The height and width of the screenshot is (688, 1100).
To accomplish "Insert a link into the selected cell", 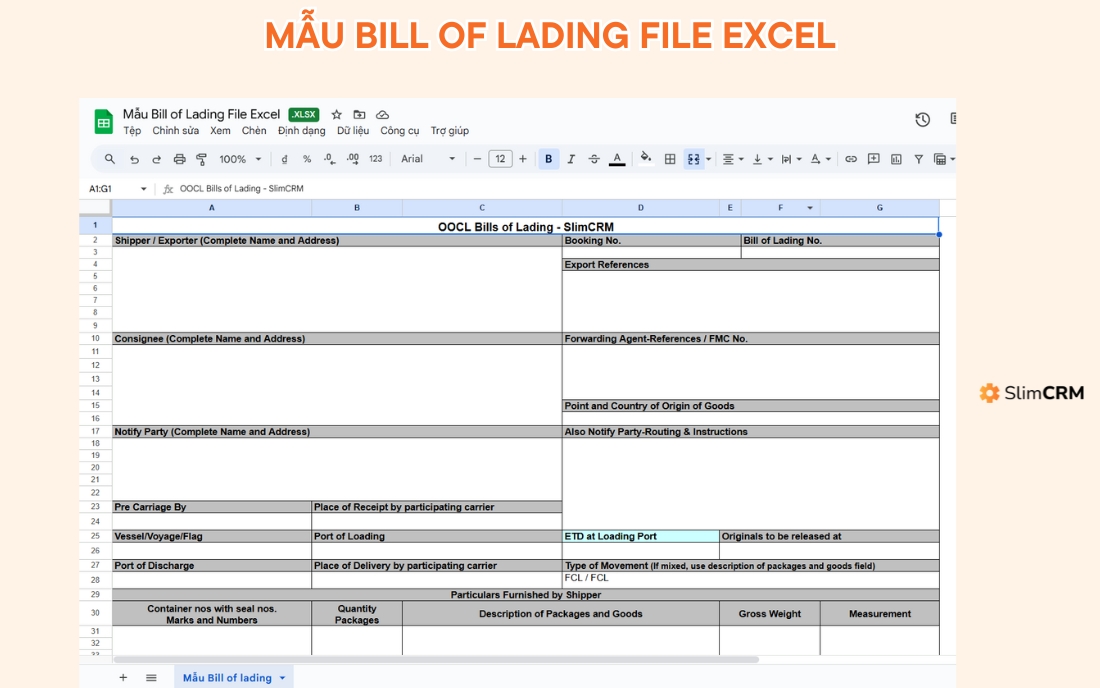I will pos(851,158).
